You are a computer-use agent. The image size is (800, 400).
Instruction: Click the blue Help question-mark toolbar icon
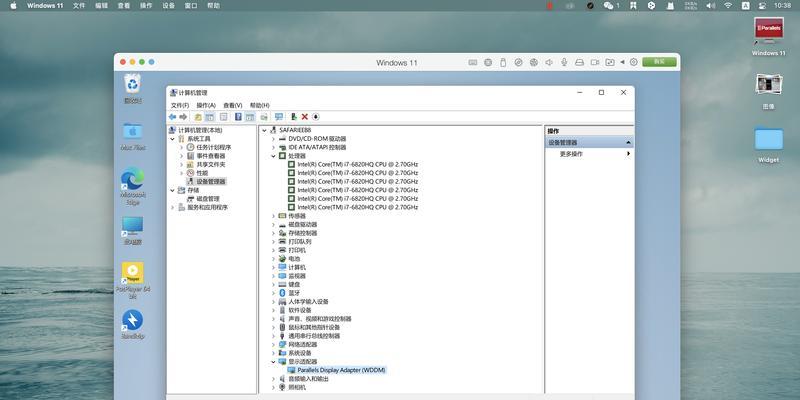point(238,117)
